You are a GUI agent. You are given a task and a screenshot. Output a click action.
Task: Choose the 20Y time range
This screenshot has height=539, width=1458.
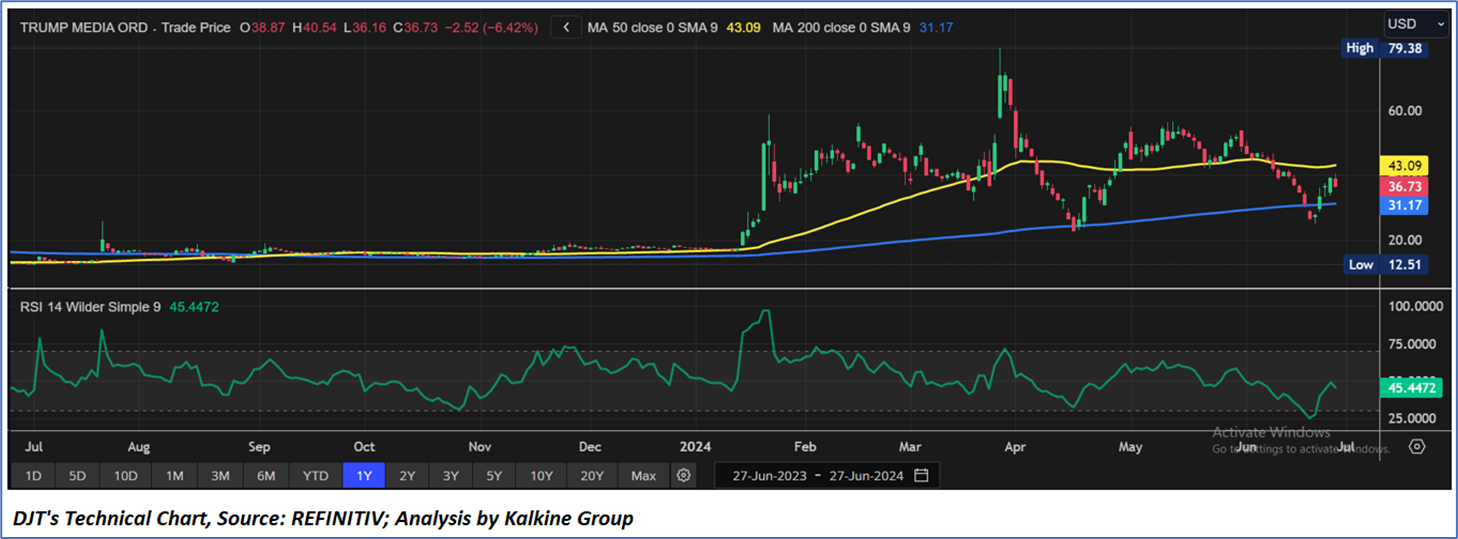click(x=592, y=475)
